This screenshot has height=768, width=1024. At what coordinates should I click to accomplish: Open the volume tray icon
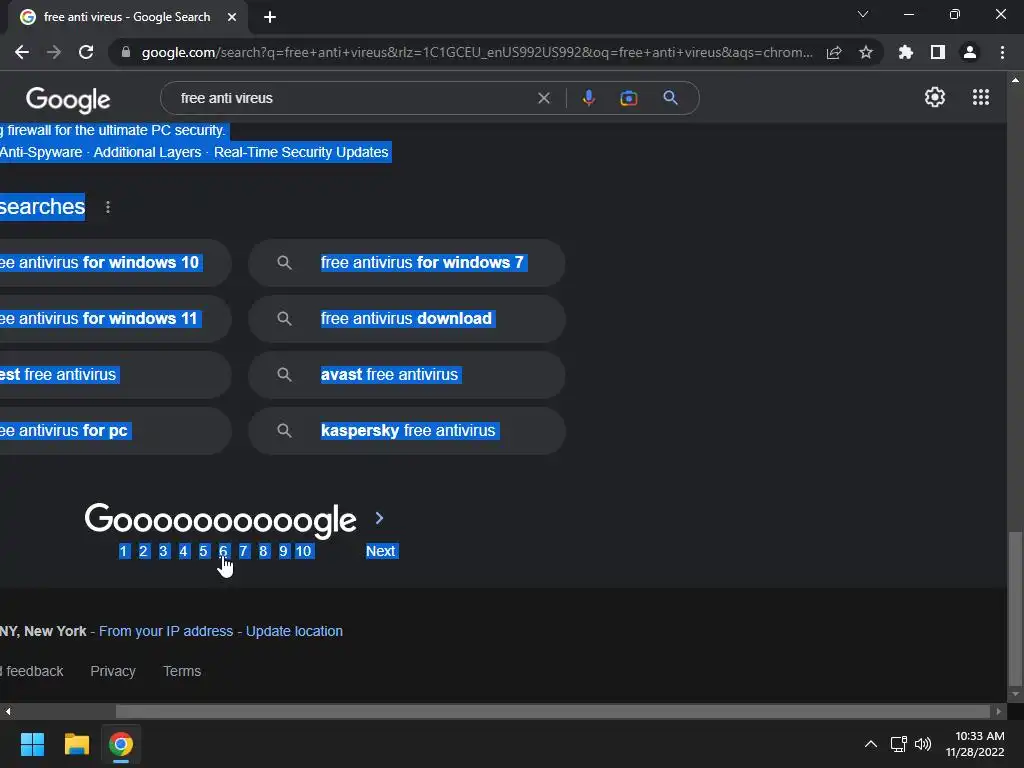[923, 744]
